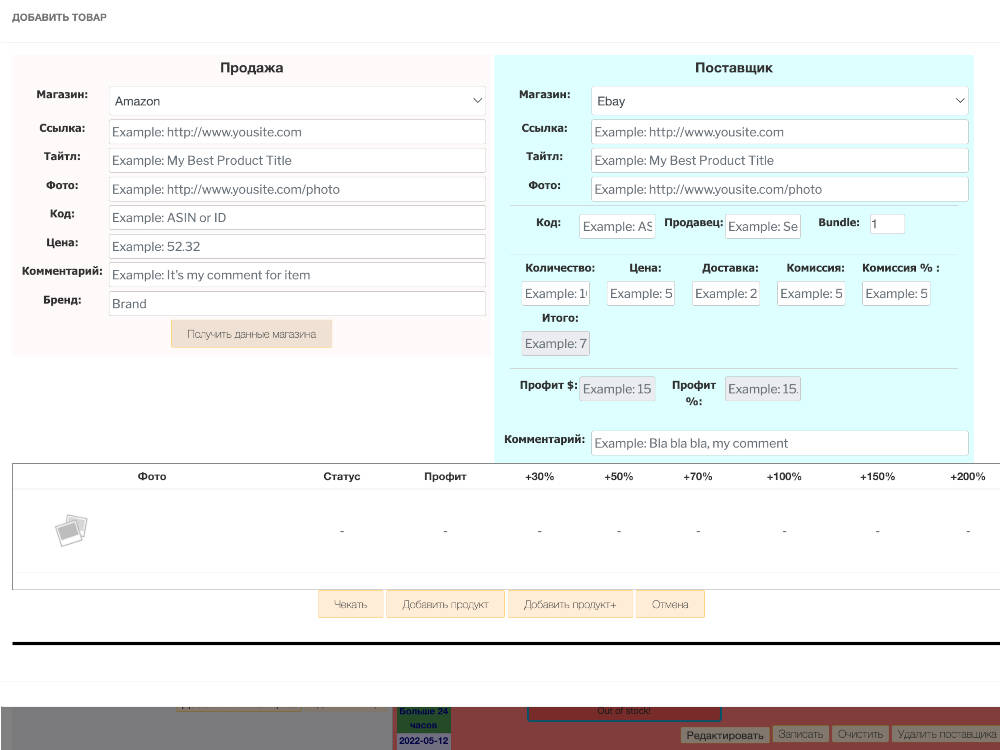Focus the Продажа Код ASIN field

[297, 217]
